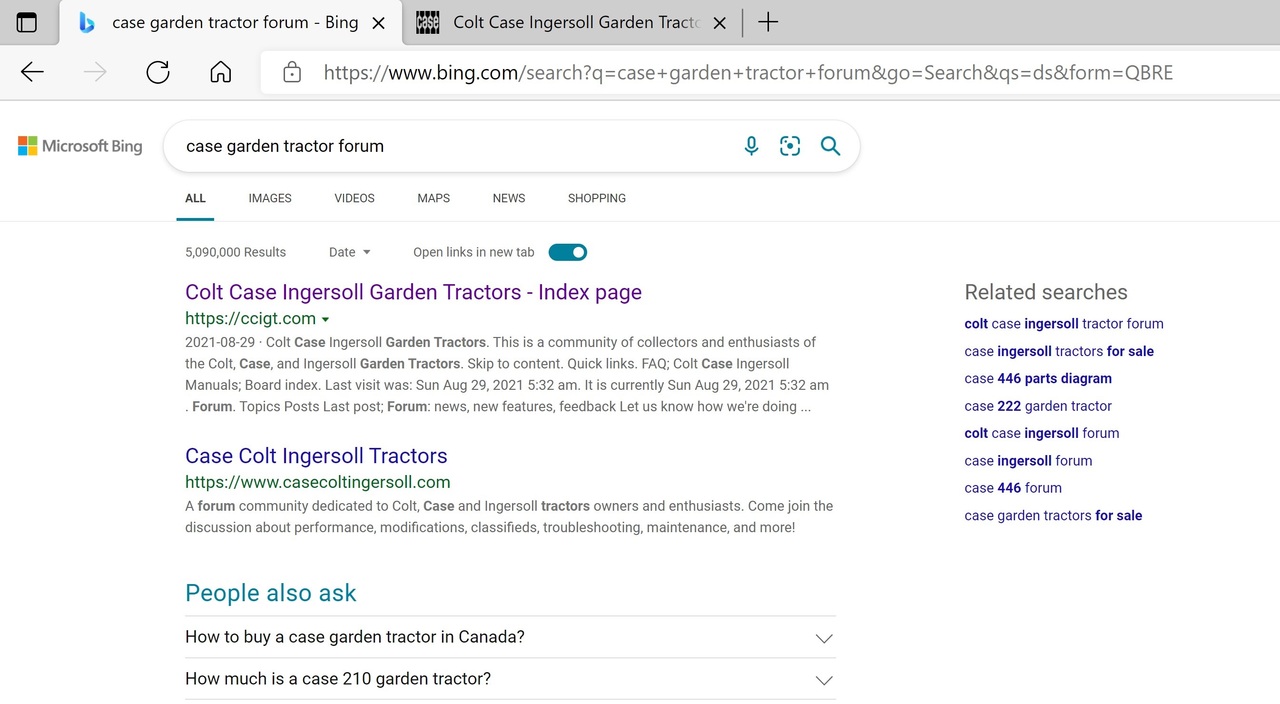This screenshot has width=1280, height=704.
Task: Open related search 'case 446 parts diagram'
Action: pyautogui.click(x=1038, y=378)
